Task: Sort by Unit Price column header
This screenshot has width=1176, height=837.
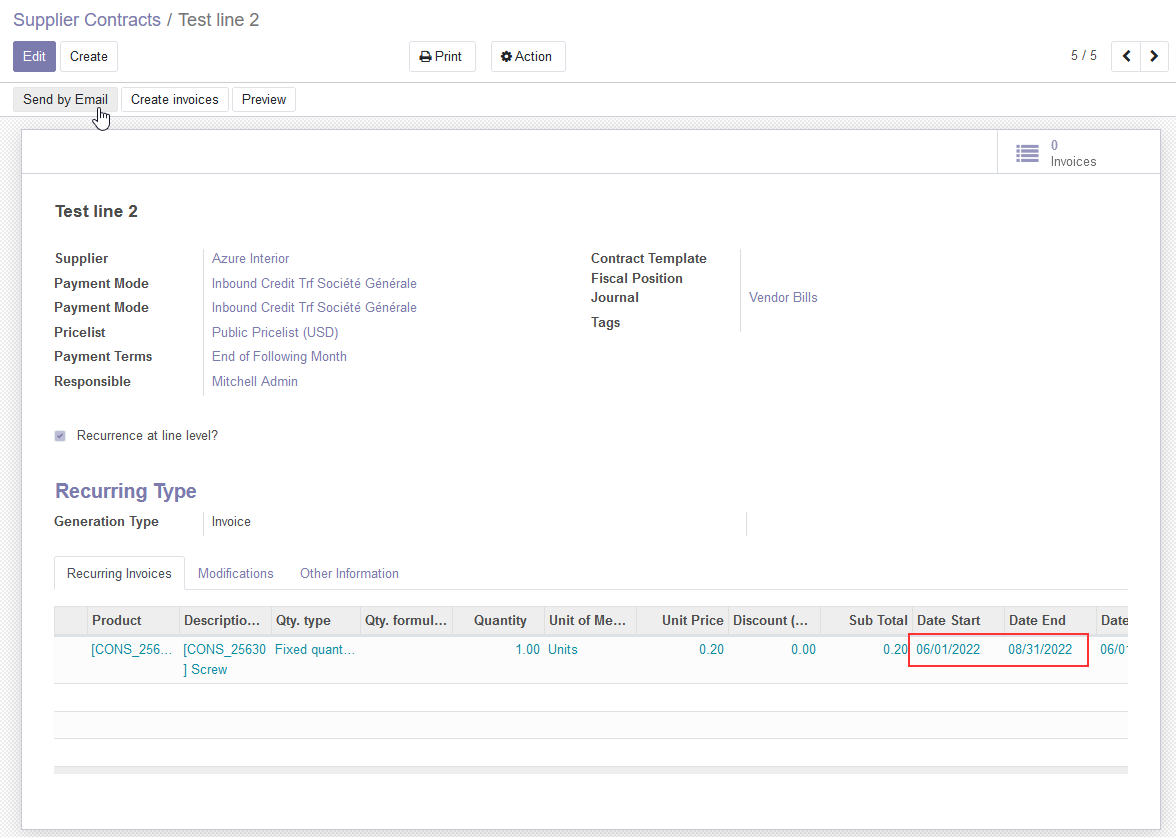Action: (x=682, y=620)
